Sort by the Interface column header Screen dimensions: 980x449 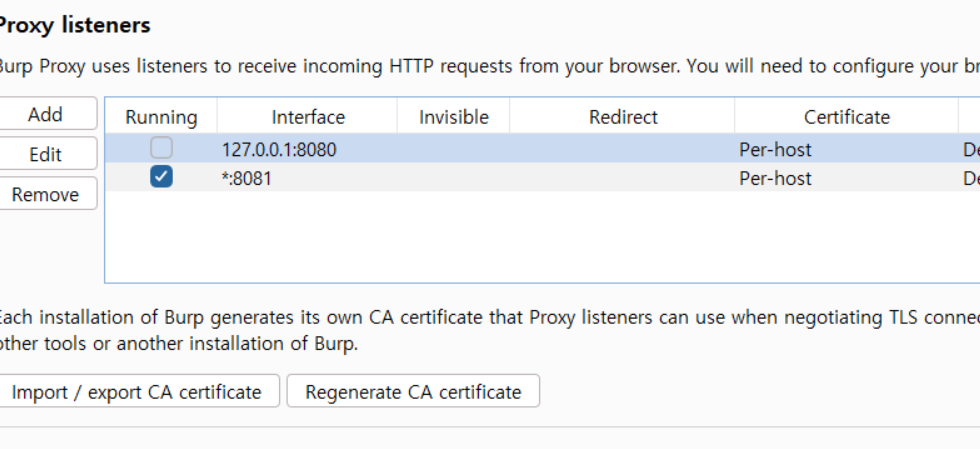308,117
